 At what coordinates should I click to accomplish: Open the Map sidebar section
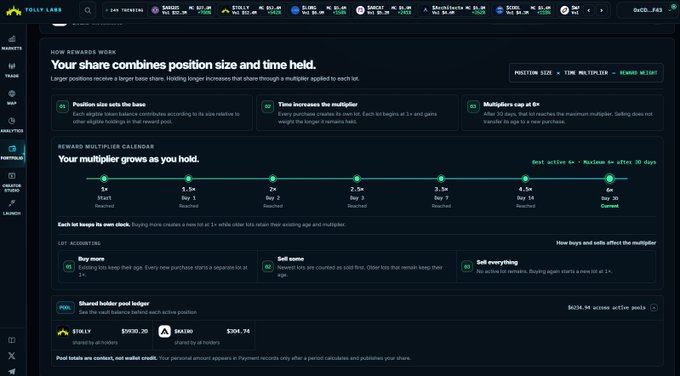coord(12,98)
